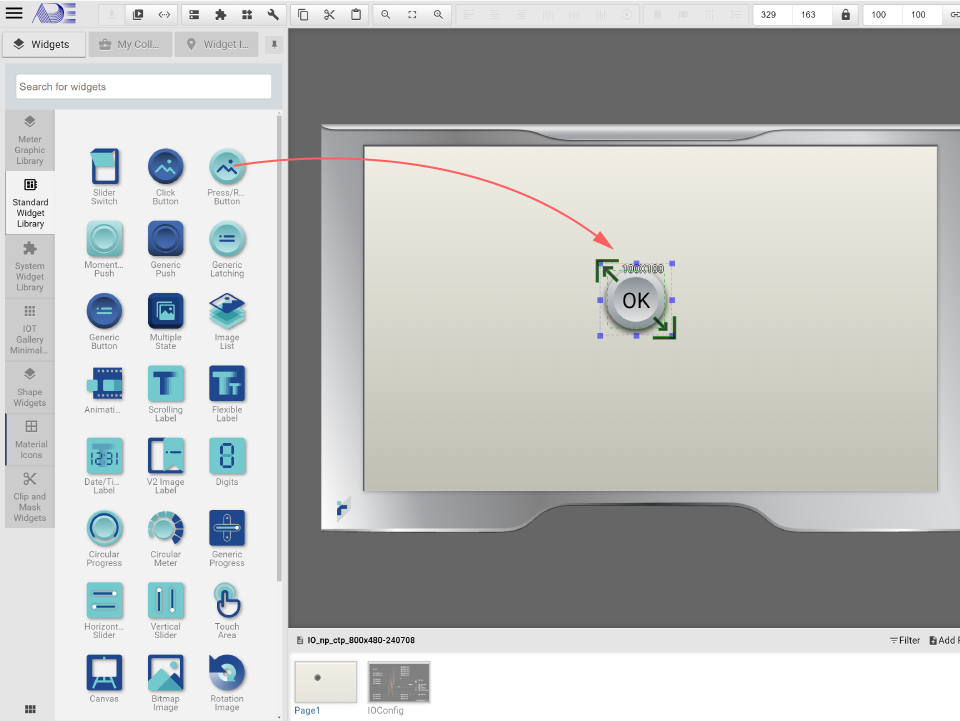The height and width of the screenshot is (721, 960).
Task: Switch to the My Collection tab
Action: [x=130, y=45]
